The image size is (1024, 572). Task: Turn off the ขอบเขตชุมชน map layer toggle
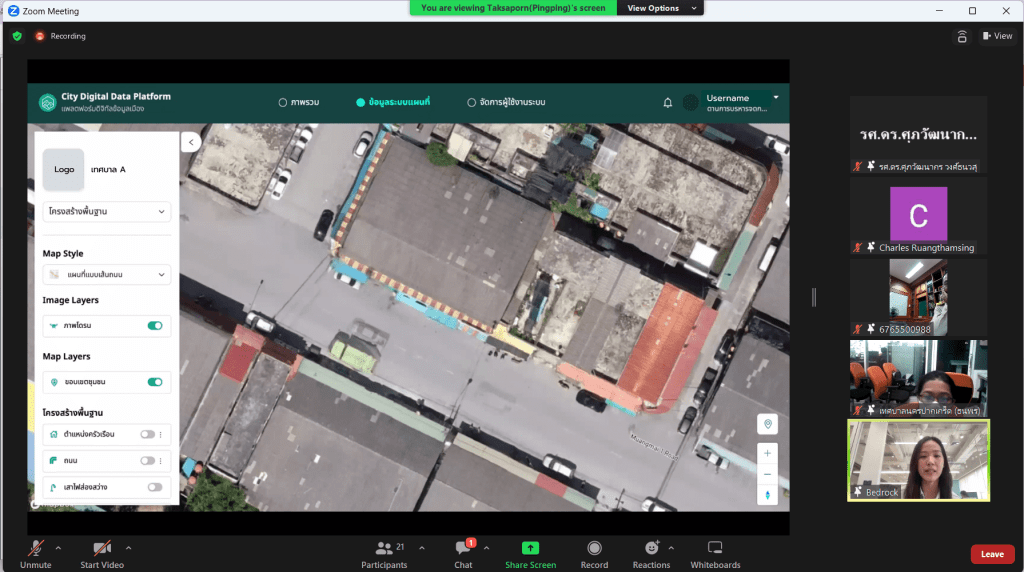[155, 382]
